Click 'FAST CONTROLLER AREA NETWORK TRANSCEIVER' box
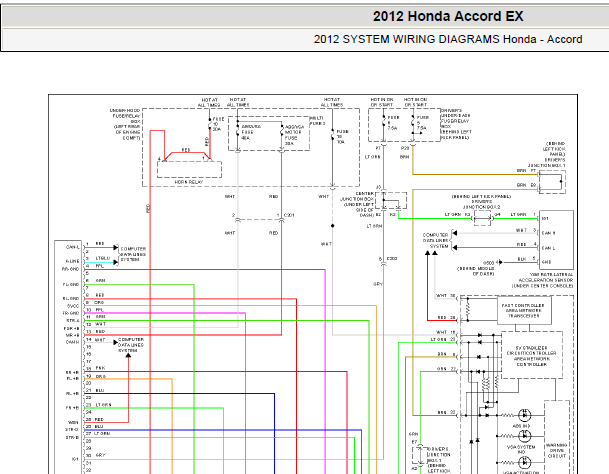Viewport: 609px width, 474px height. click(524, 311)
